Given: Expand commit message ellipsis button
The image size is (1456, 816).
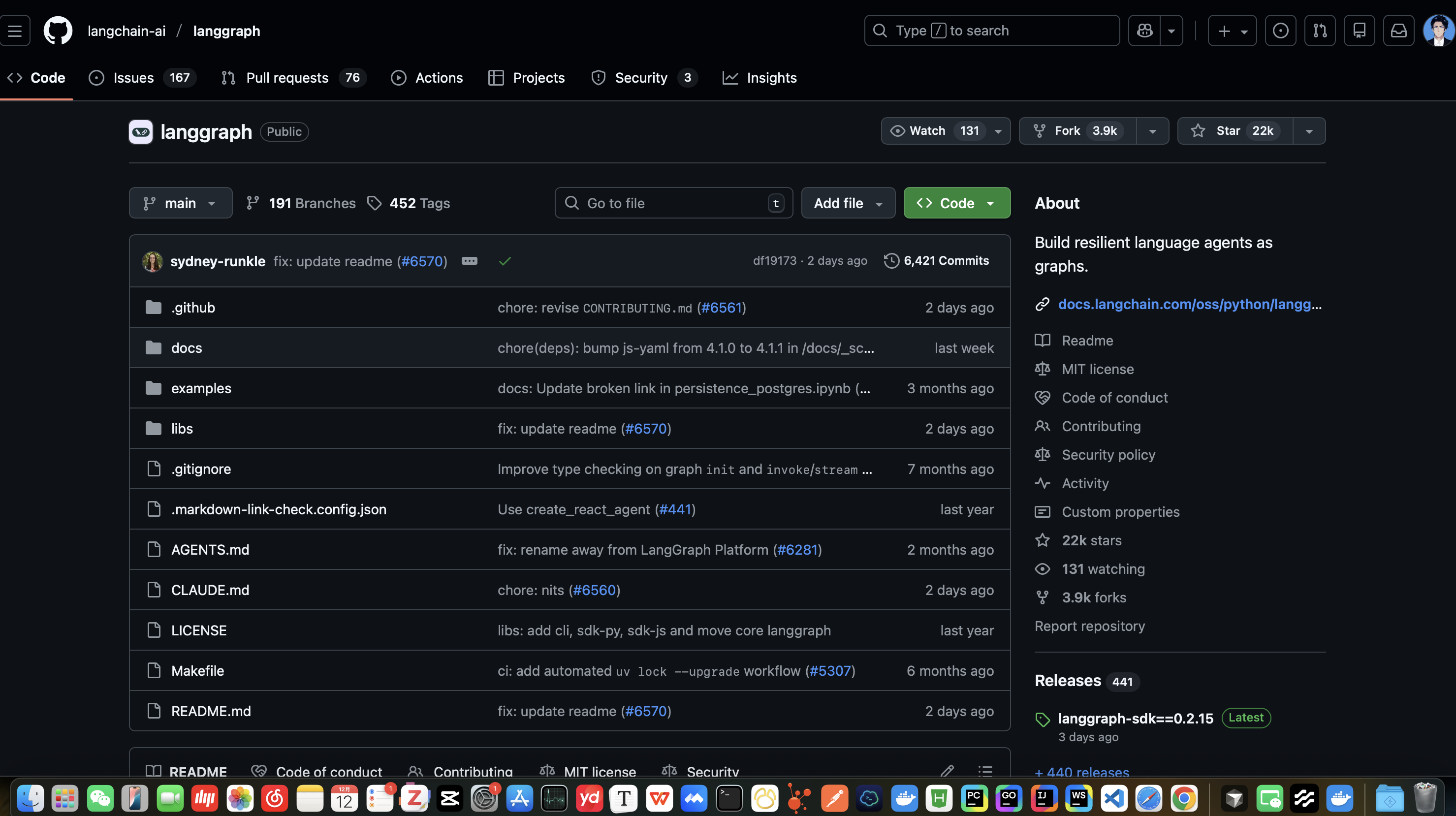Looking at the screenshot, I should (x=469, y=260).
